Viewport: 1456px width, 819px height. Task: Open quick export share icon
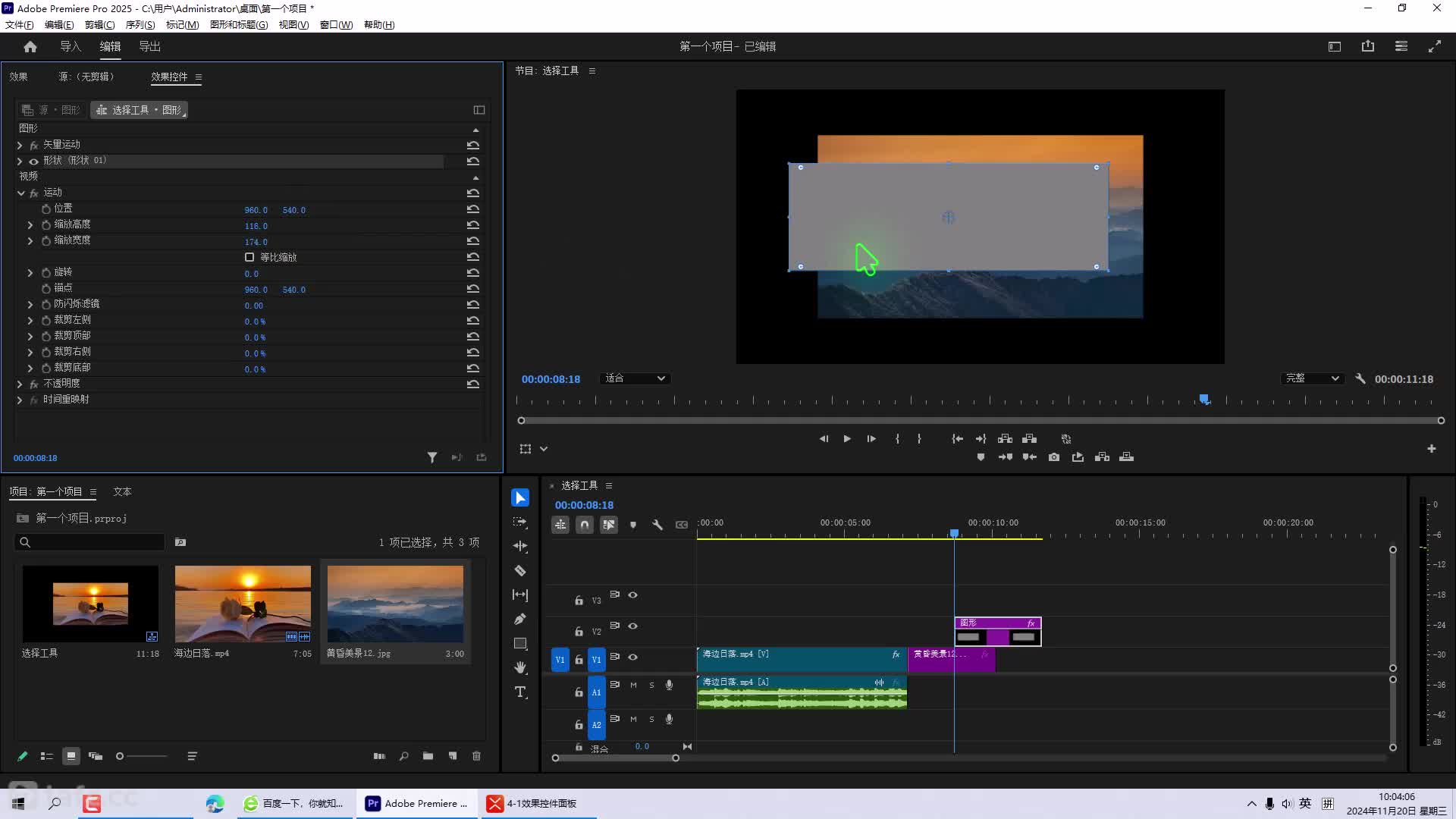1368,46
